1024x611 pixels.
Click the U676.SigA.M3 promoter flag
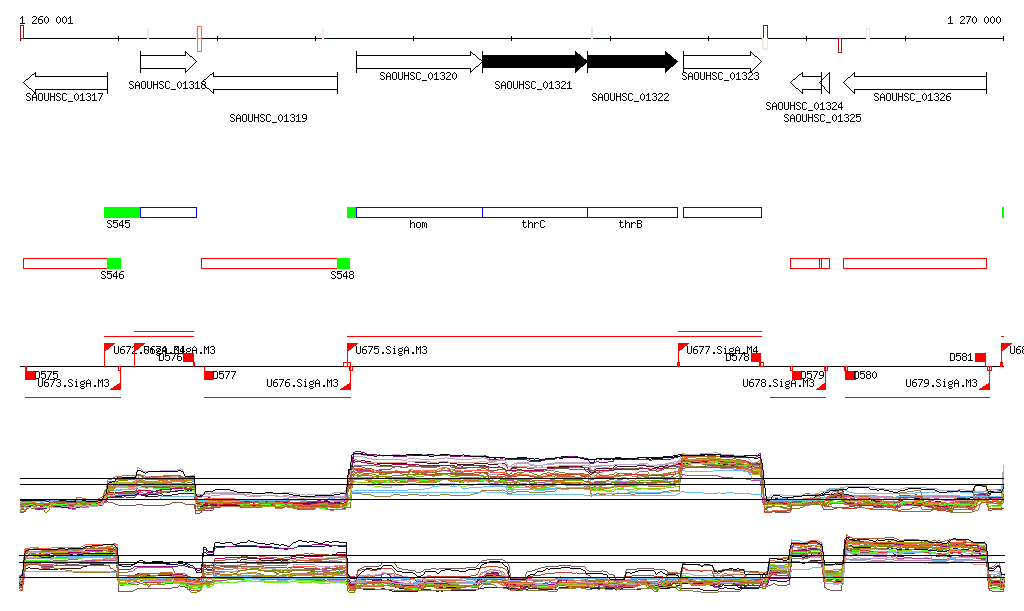[346, 386]
